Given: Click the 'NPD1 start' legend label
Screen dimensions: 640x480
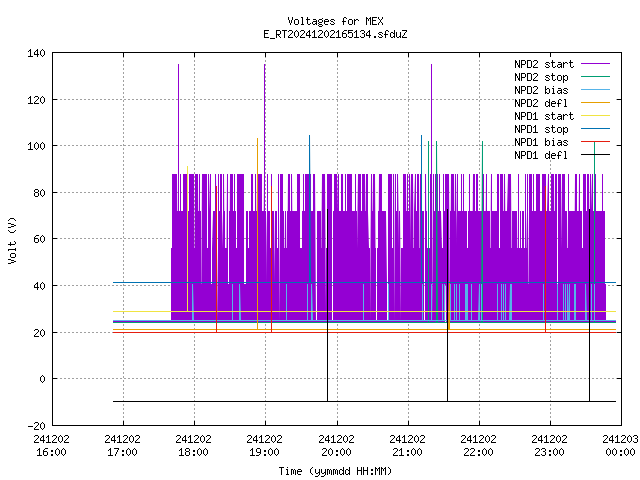Looking at the screenshot, I should click(x=544, y=116).
